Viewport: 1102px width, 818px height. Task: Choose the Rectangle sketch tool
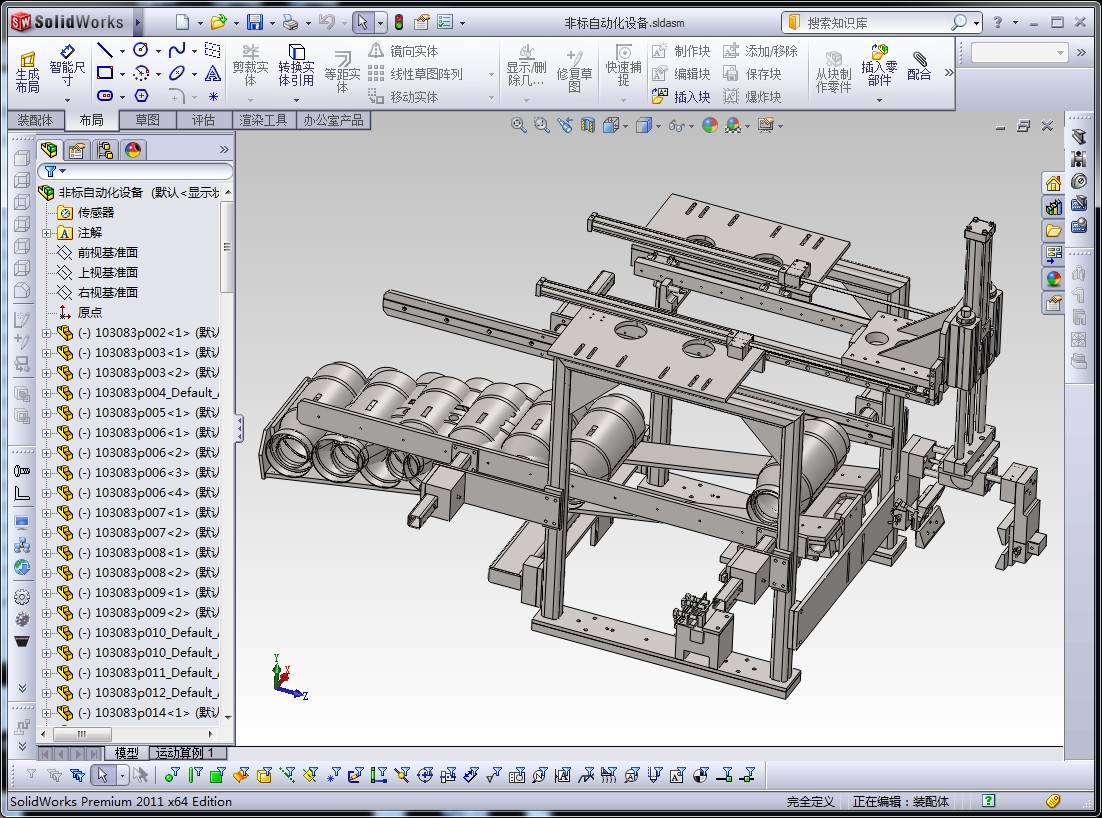point(105,73)
